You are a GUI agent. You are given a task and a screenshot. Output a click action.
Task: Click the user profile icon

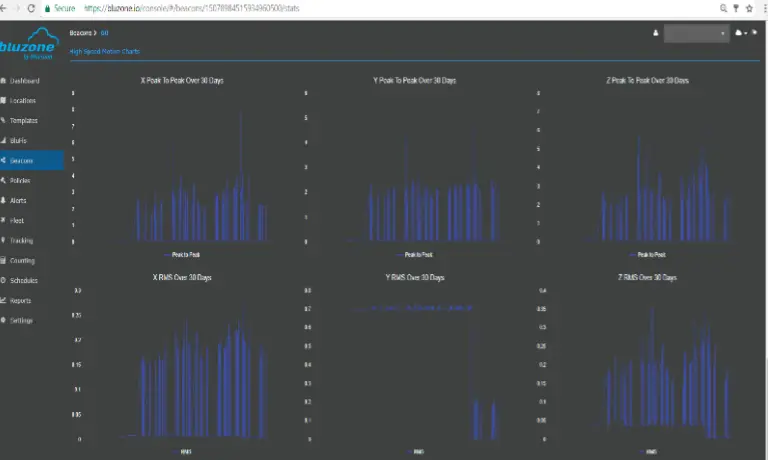coord(656,33)
